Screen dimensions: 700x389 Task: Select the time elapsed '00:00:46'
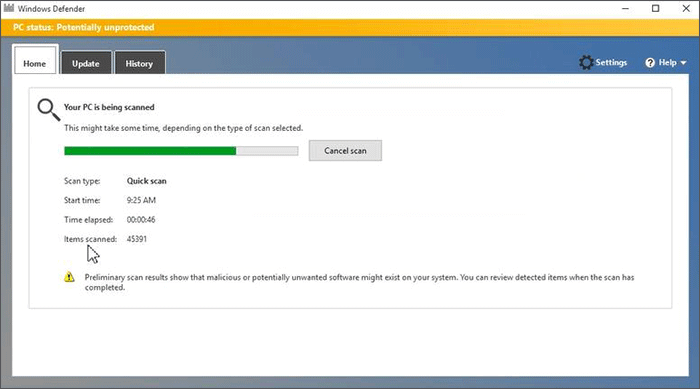(x=141, y=219)
